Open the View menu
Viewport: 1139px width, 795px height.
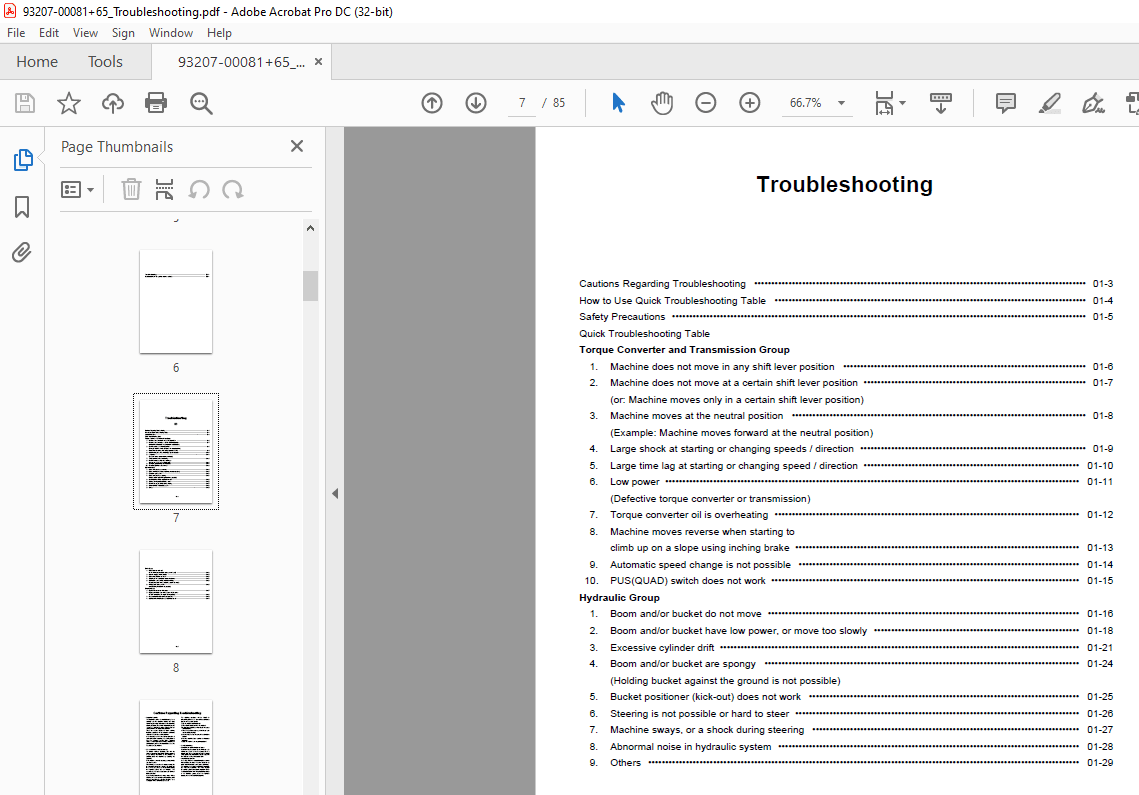85,32
